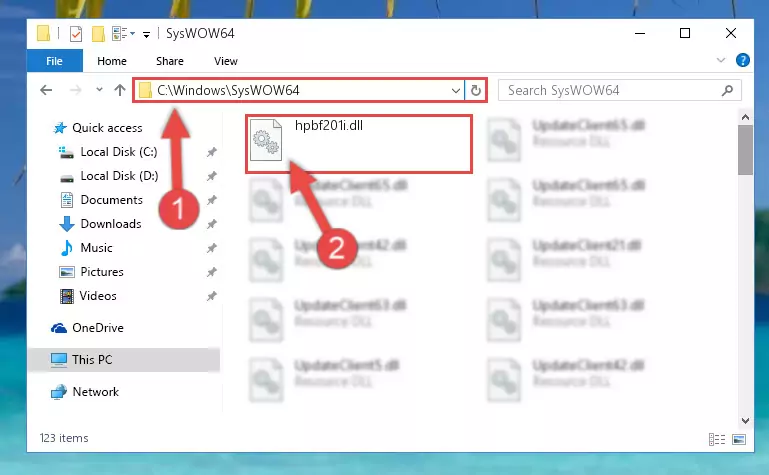
Task: Switch to the View ribbon tab
Action: point(226,61)
